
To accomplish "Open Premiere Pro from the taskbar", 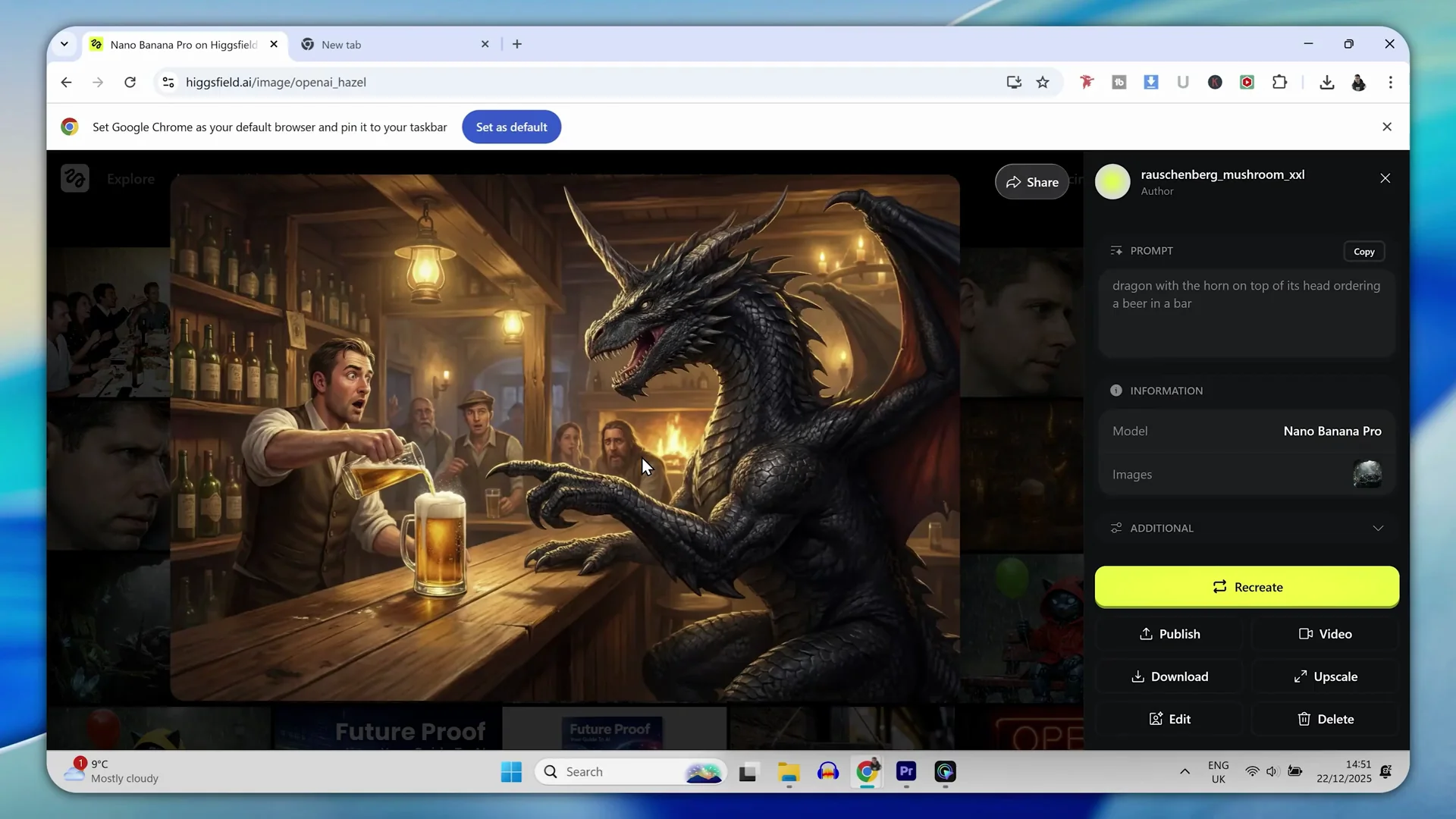I will [x=906, y=772].
